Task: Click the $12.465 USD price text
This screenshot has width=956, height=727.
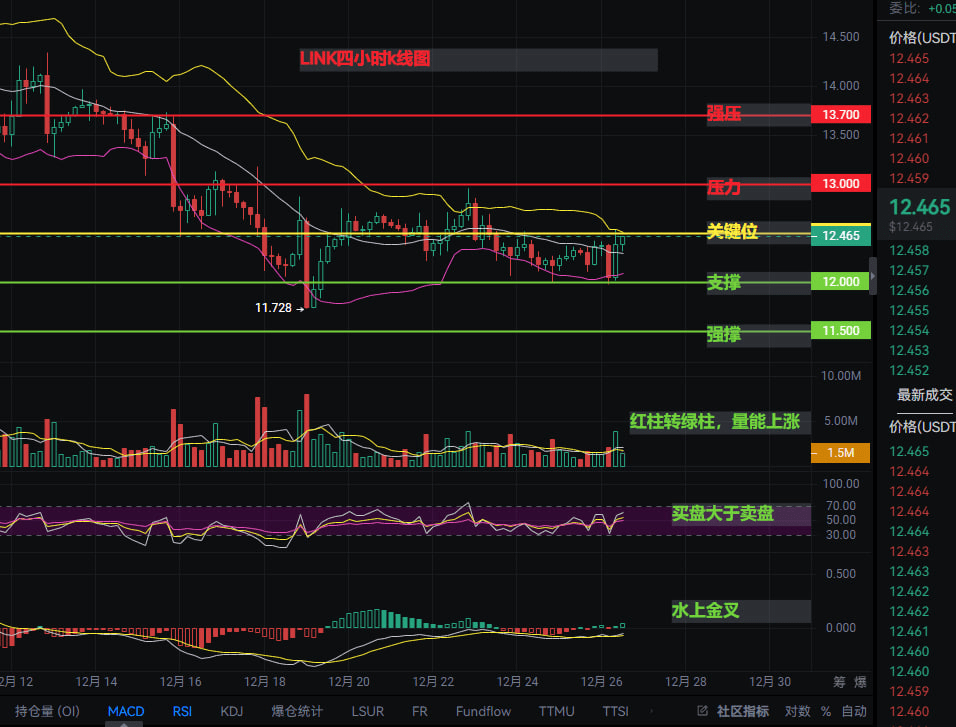Action: coord(910,227)
